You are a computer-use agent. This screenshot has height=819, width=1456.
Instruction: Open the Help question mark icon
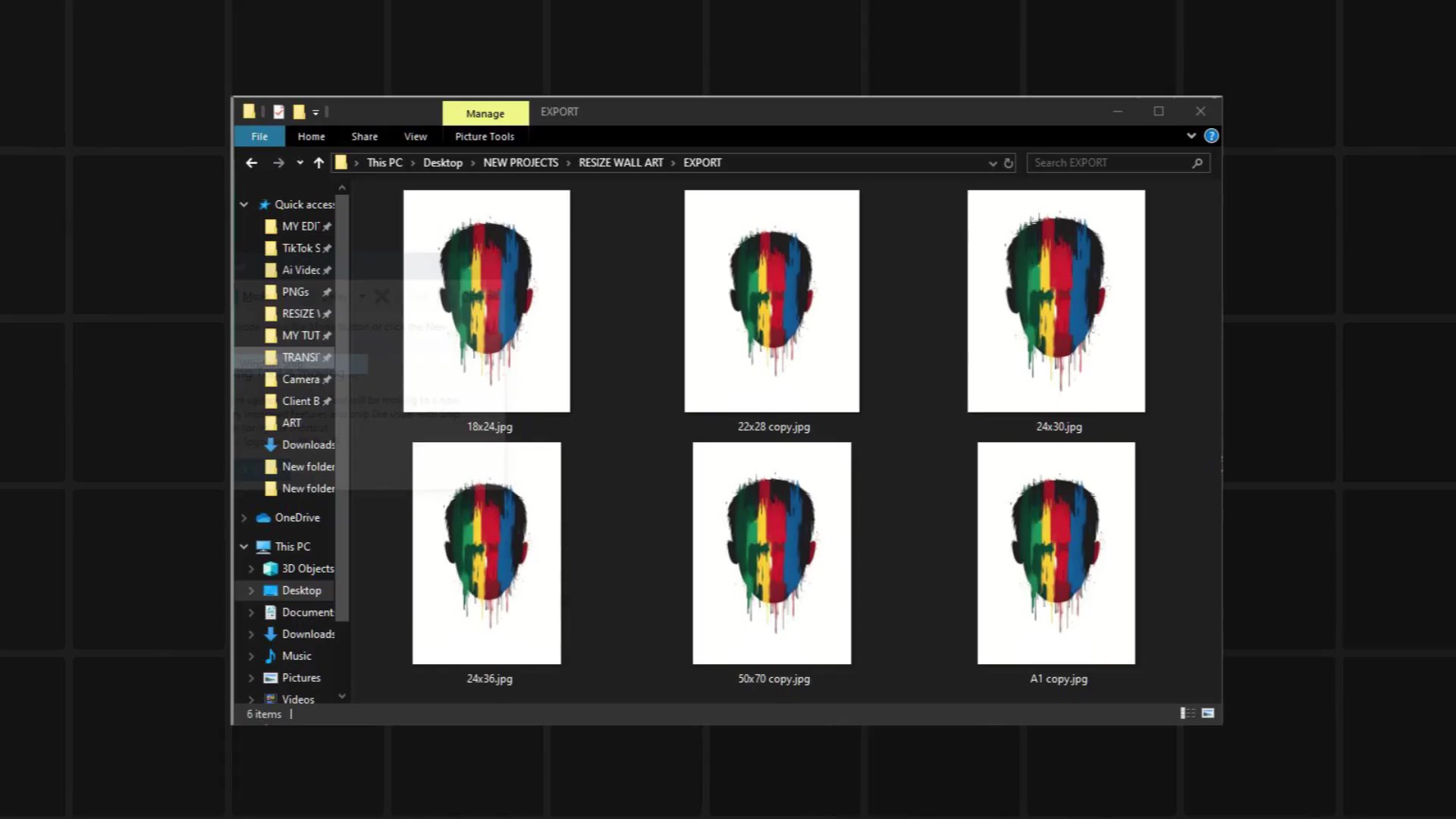point(1211,136)
